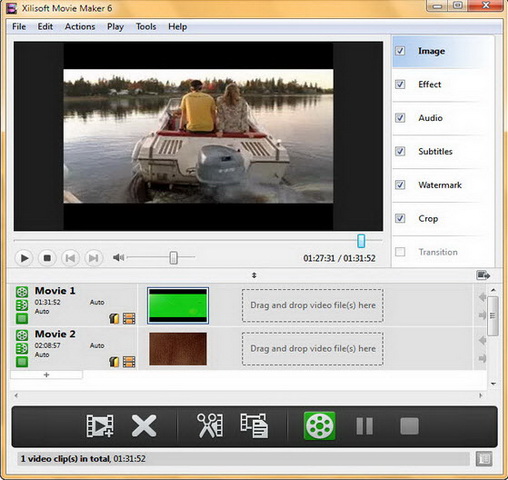Click the film-strip document icon in toolbar
The image size is (508, 480).
(x=254, y=426)
